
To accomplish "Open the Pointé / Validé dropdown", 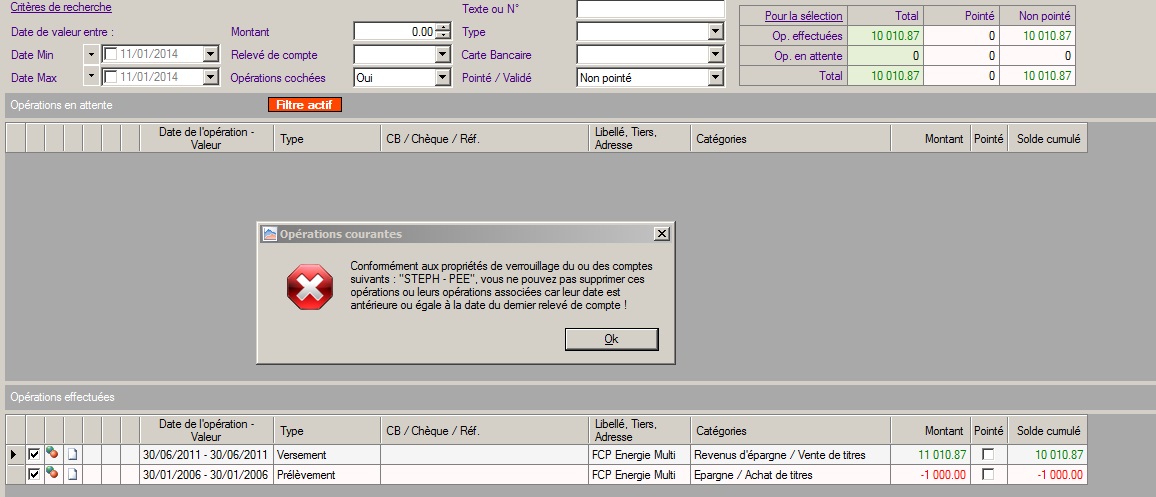I will [x=715, y=77].
